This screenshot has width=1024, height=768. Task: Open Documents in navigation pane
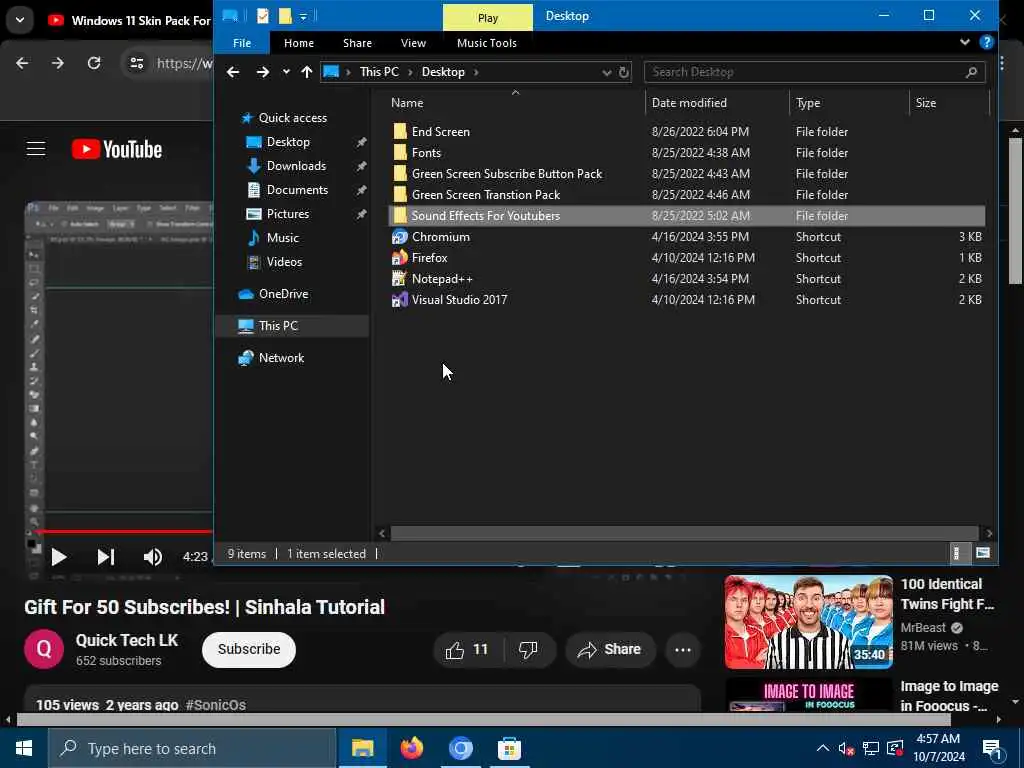click(x=297, y=190)
